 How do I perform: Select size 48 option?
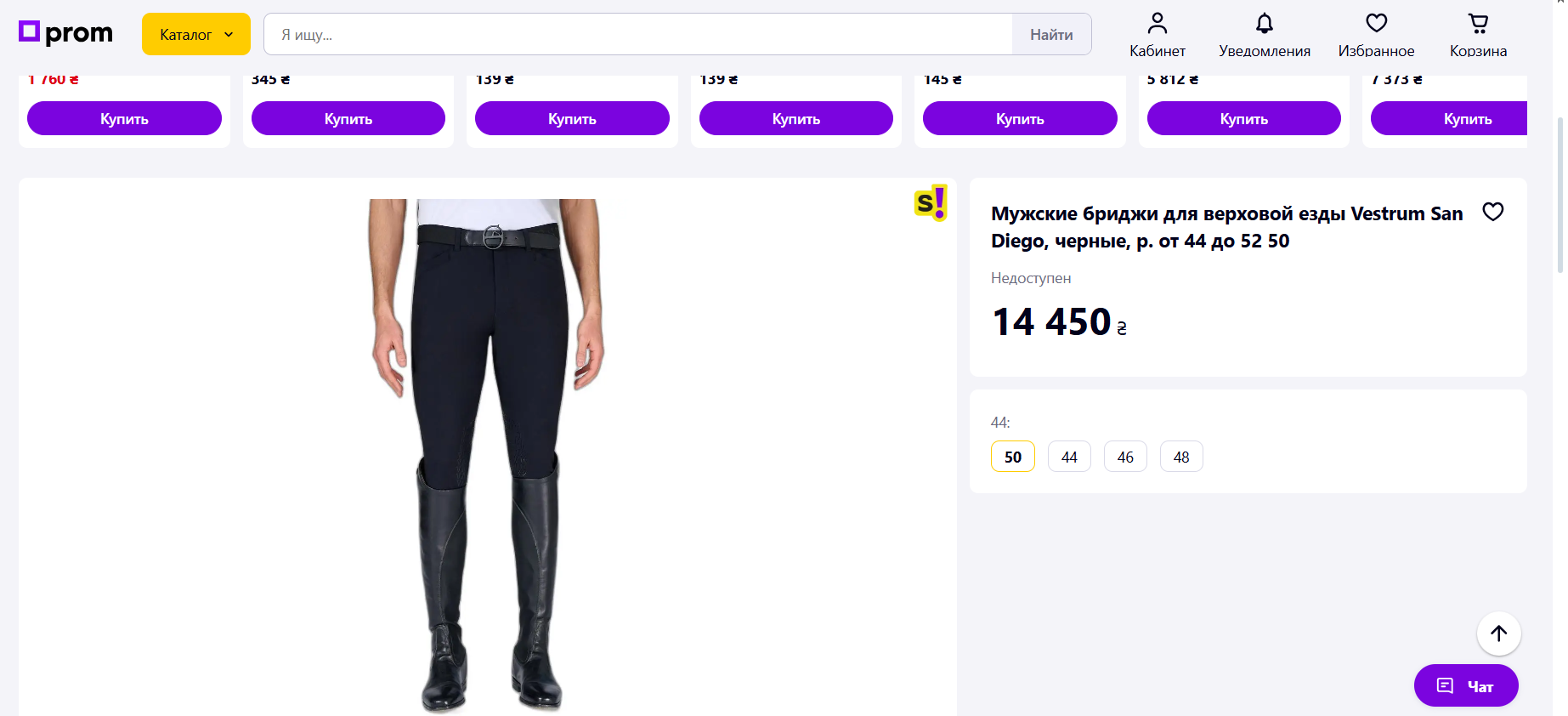(x=1181, y=457)
